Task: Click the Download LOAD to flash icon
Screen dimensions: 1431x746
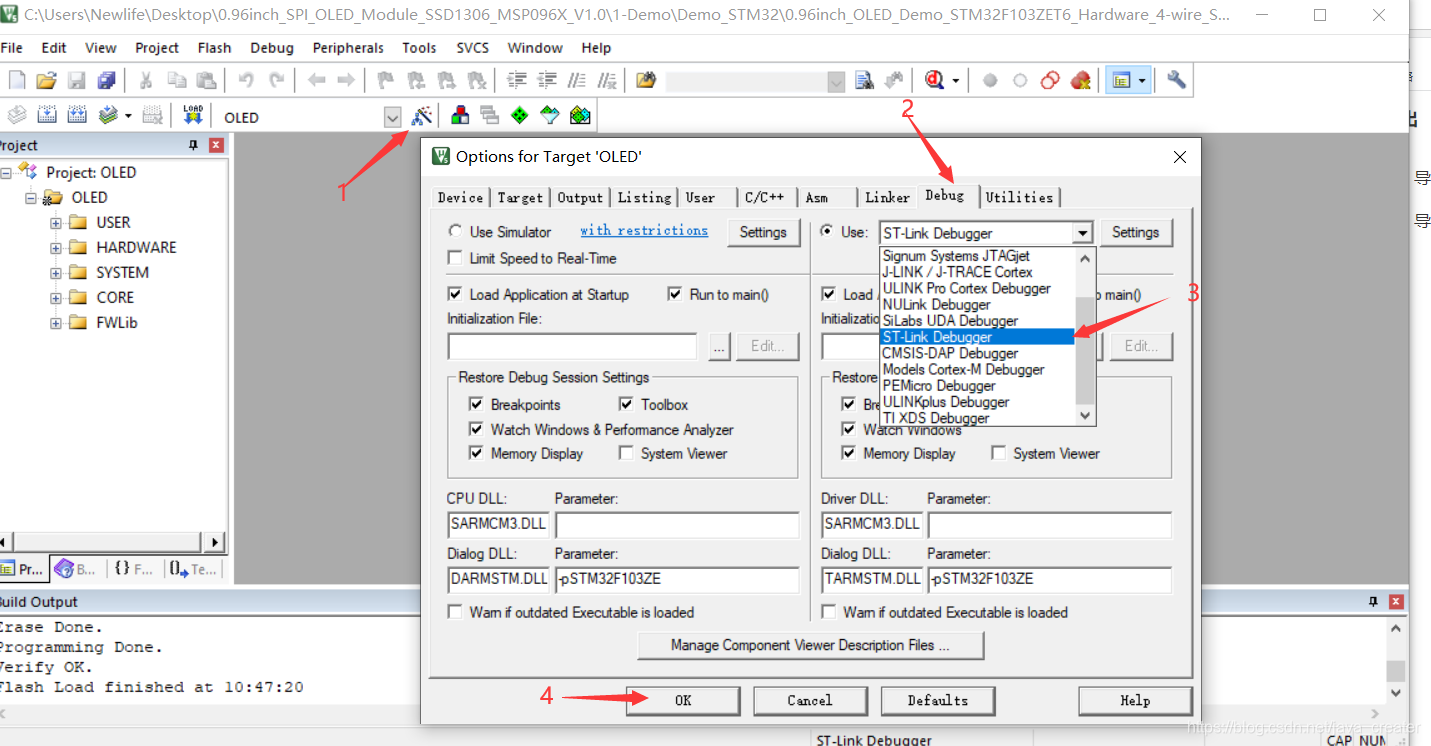Action: (193, 116)
